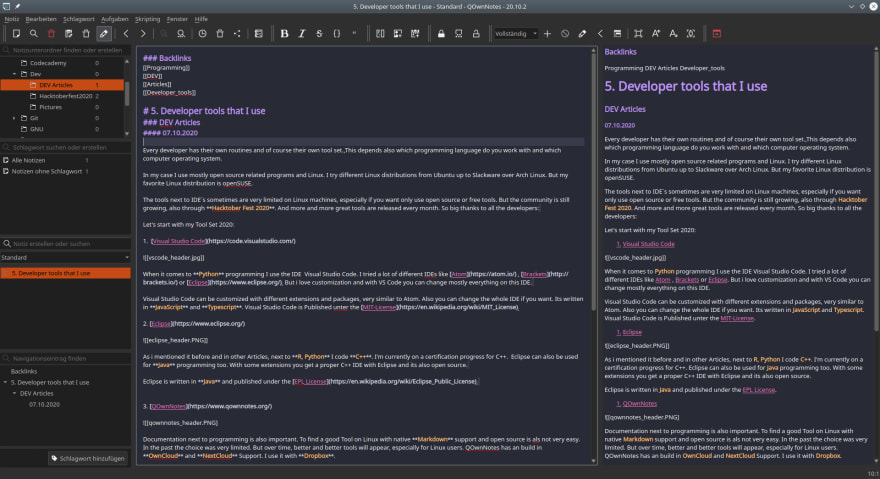Click the edit encrypted note icon

tap(459, 34)
